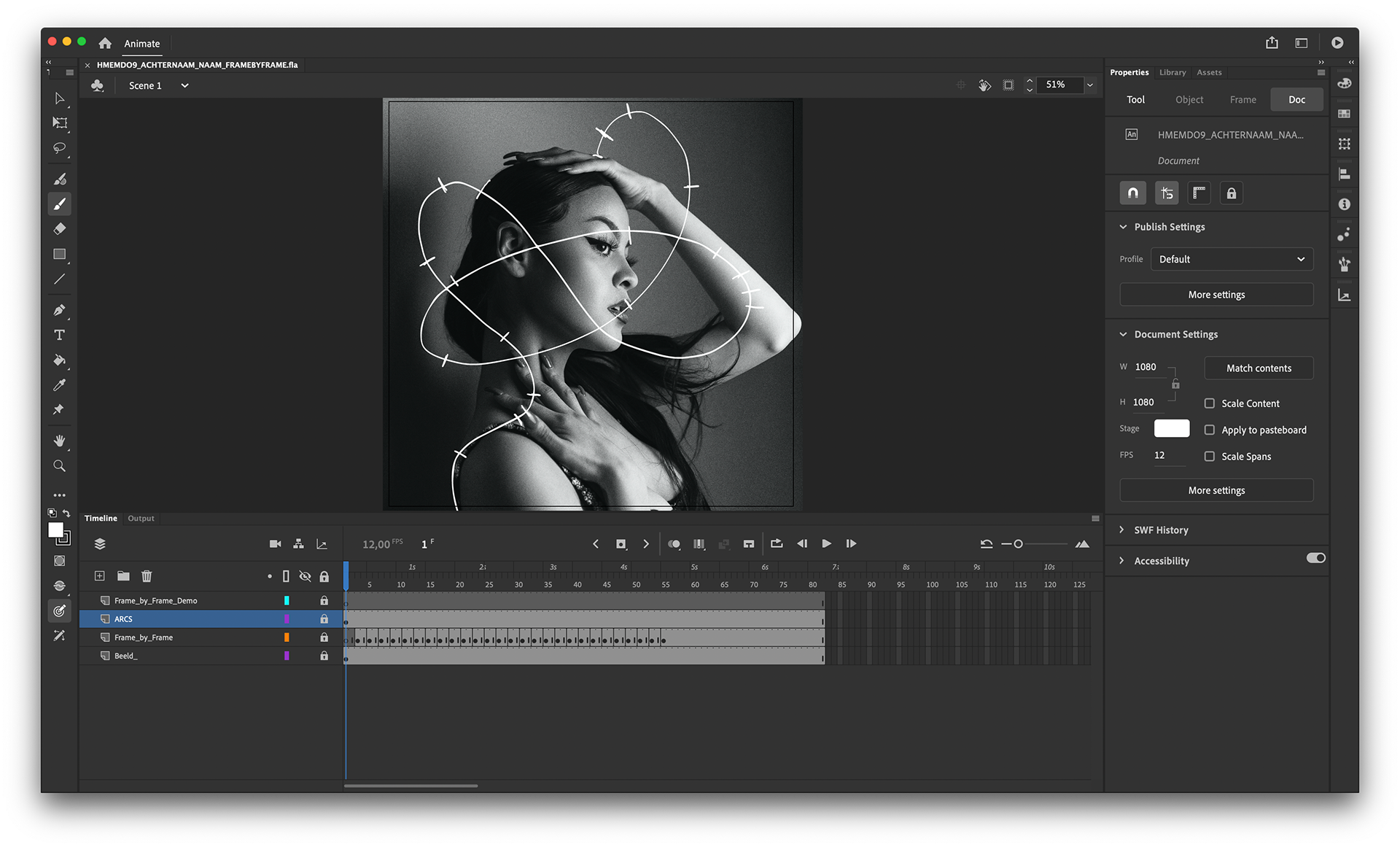Select the Text tool
This screenshot has height=847, width=1400.
(x=60, y=335)
